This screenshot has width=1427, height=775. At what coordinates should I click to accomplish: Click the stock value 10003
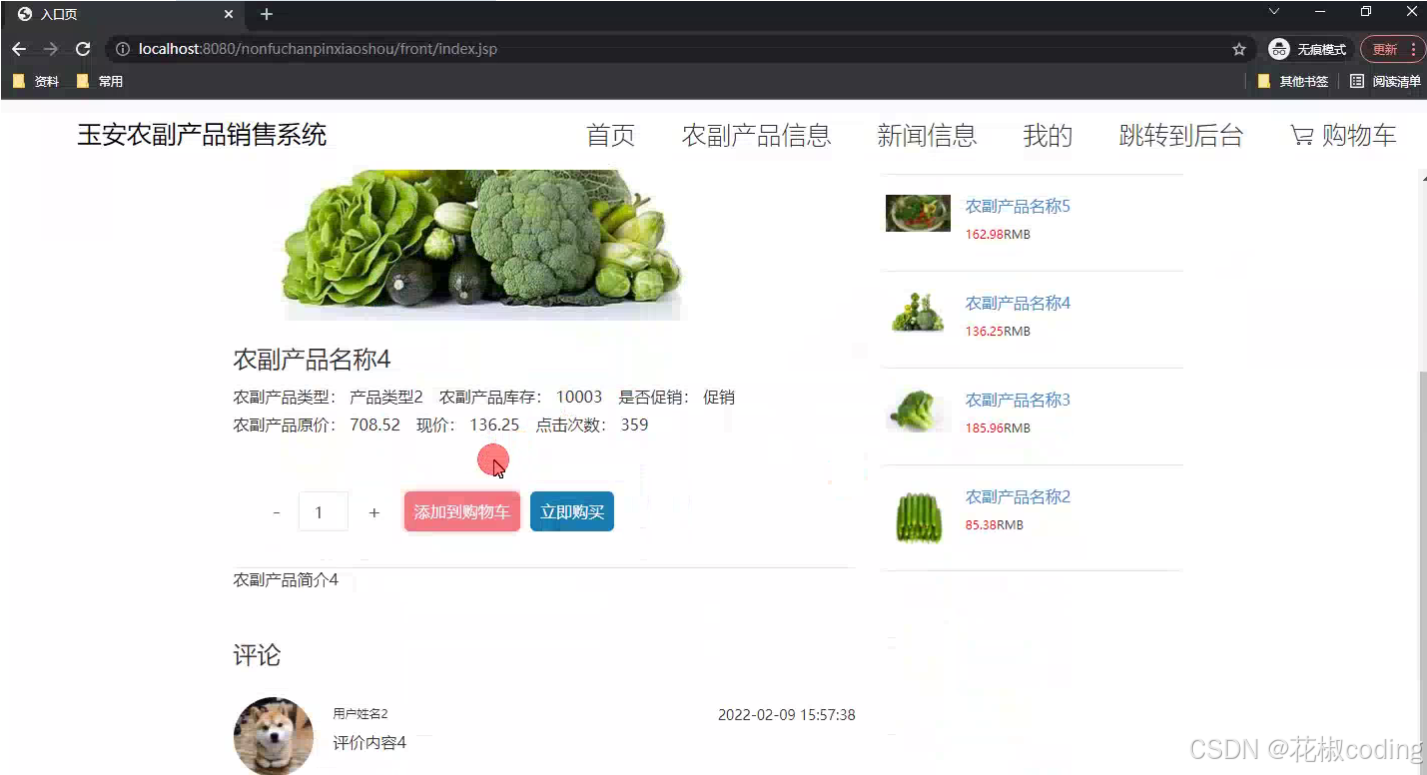click(x=579, y=397)
